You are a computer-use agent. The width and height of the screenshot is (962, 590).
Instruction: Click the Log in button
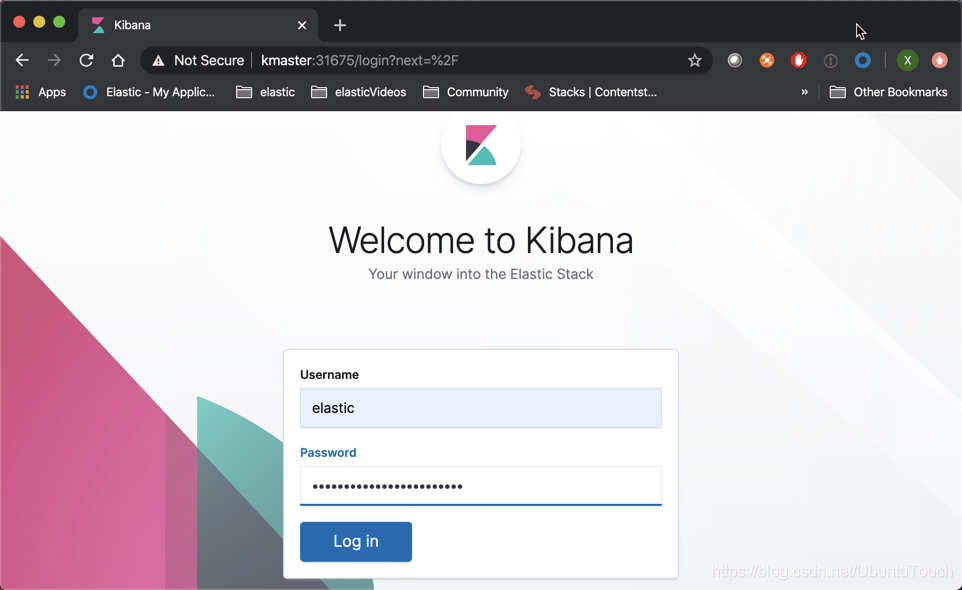(x=356, y=542)
